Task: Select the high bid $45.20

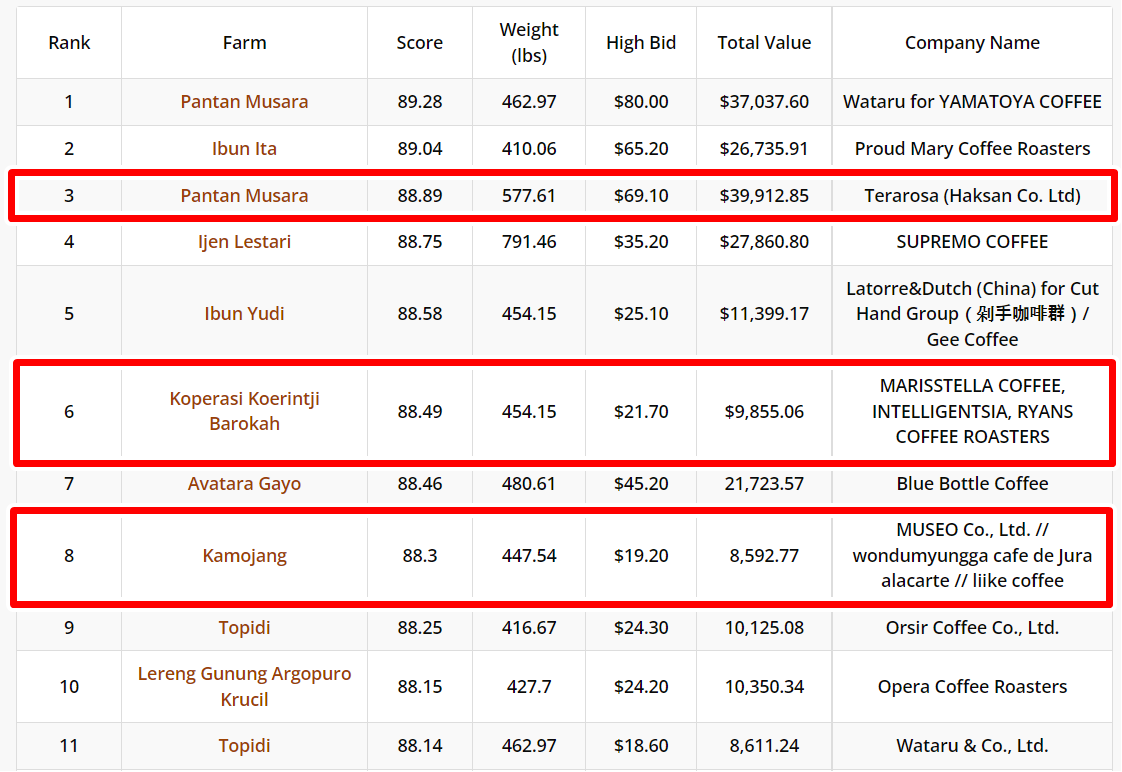Action: (x=641, y=484)
